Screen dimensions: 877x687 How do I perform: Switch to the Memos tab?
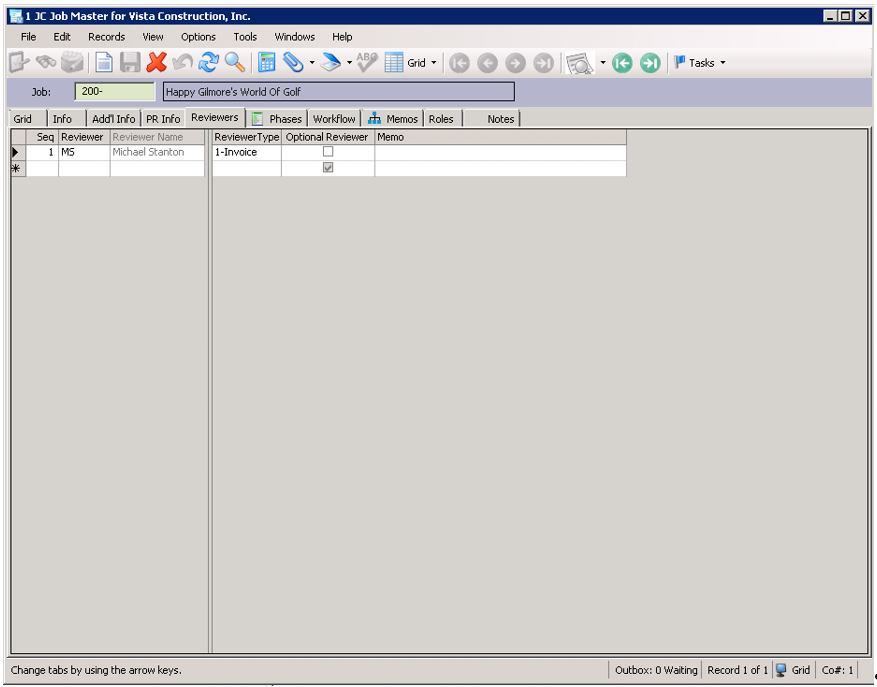(393, 119)
